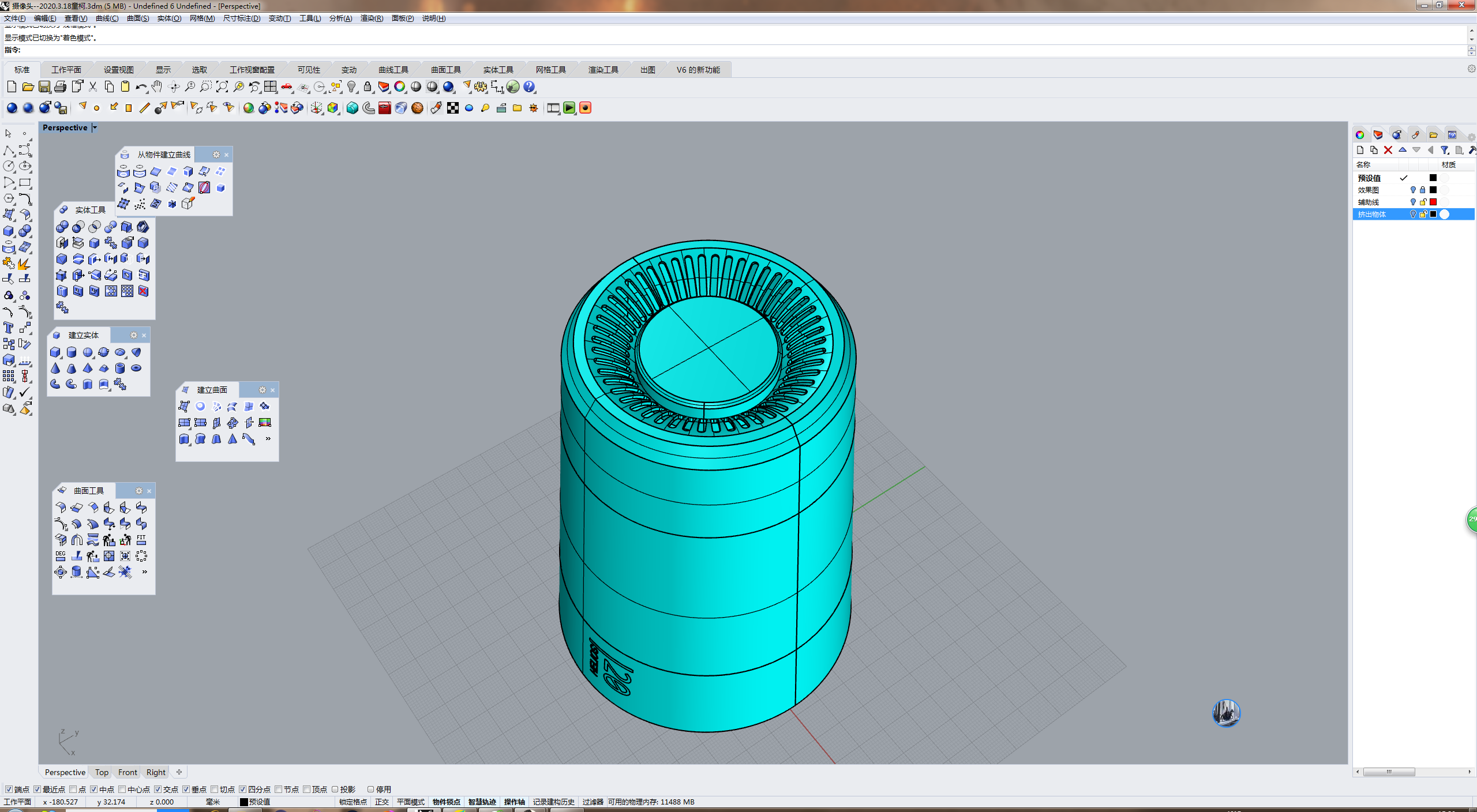This screenshot has width=1477, height=812.
Task: Enable 中心点 center snap checkbox
Action: point(122,789)
